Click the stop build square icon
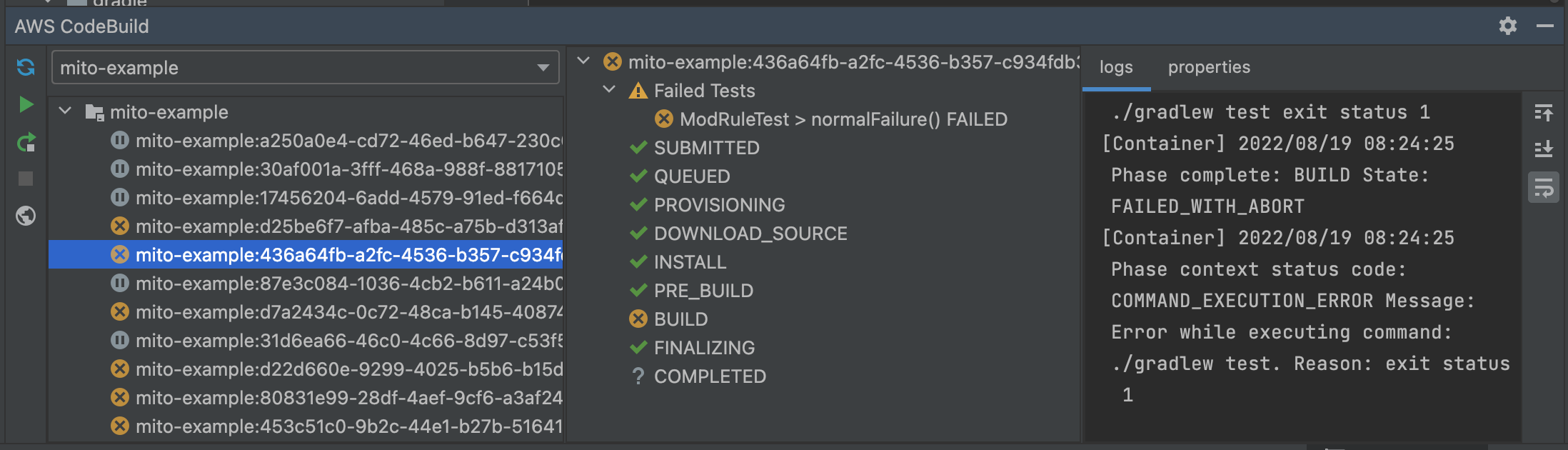 pos(26,179)
